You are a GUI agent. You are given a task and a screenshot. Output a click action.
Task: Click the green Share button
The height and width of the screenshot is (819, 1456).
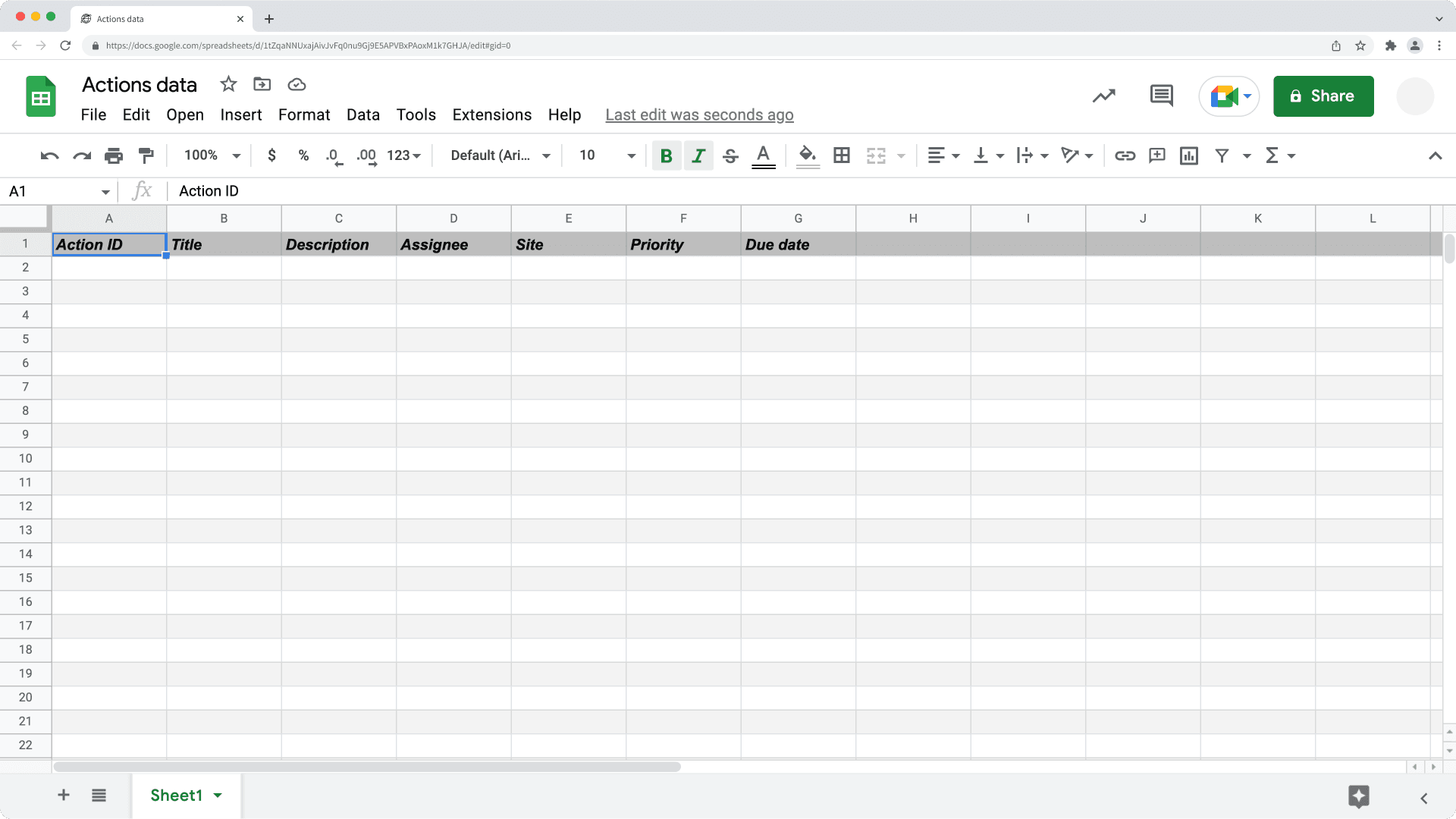(1323, 96)
